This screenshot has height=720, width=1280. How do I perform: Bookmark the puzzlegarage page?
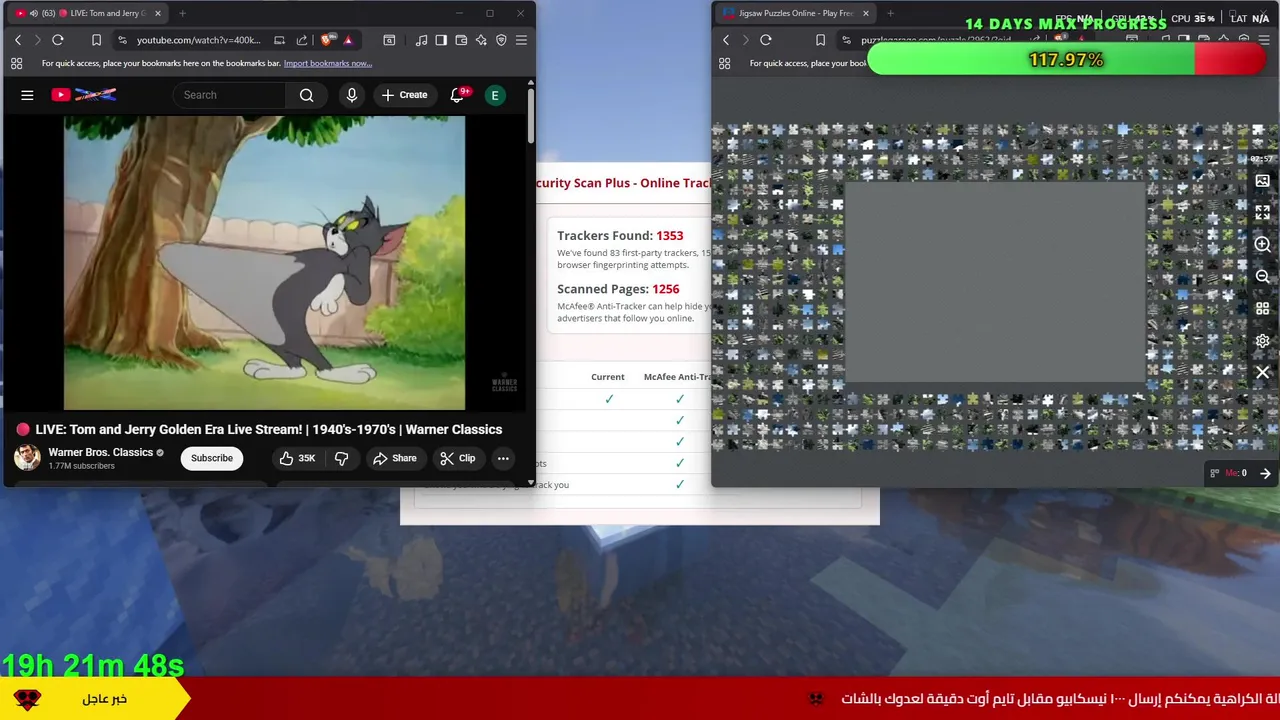point(820,40)
